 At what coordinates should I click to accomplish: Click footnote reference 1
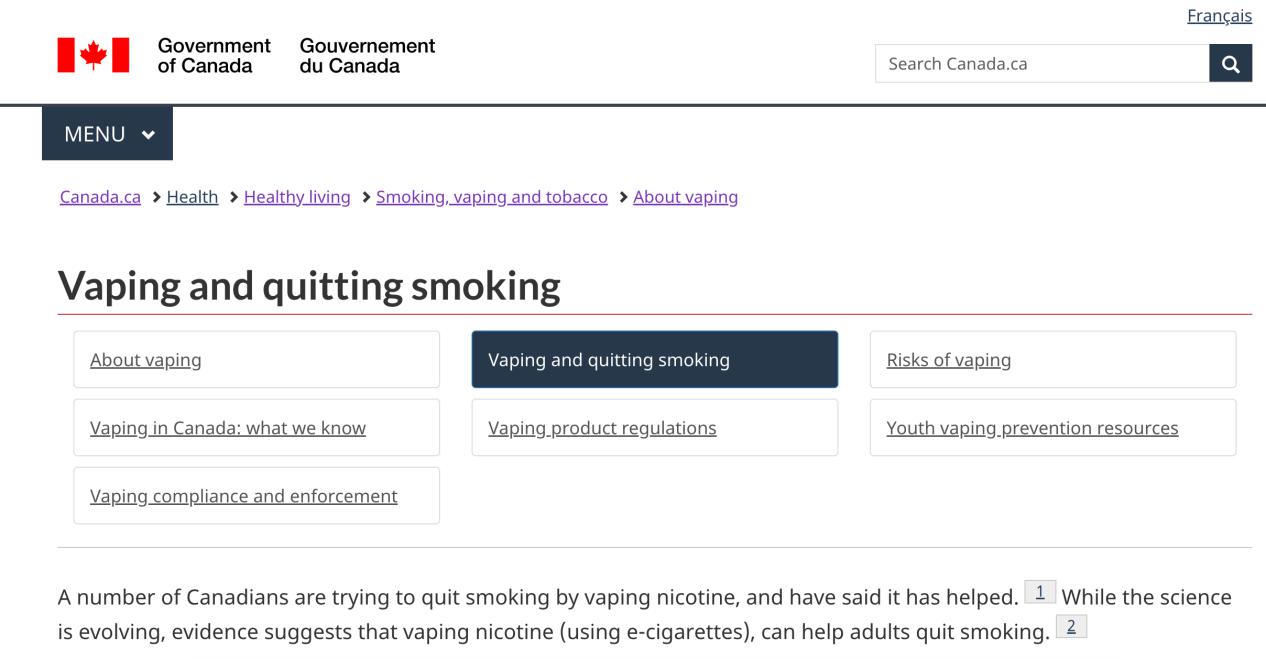click(x=1040, y=592)
